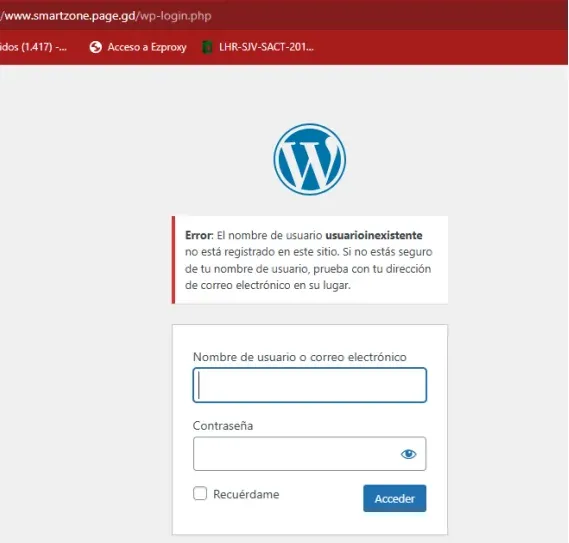Open the bookmark ending in (1.417)
569x543 pixels.
33,47
